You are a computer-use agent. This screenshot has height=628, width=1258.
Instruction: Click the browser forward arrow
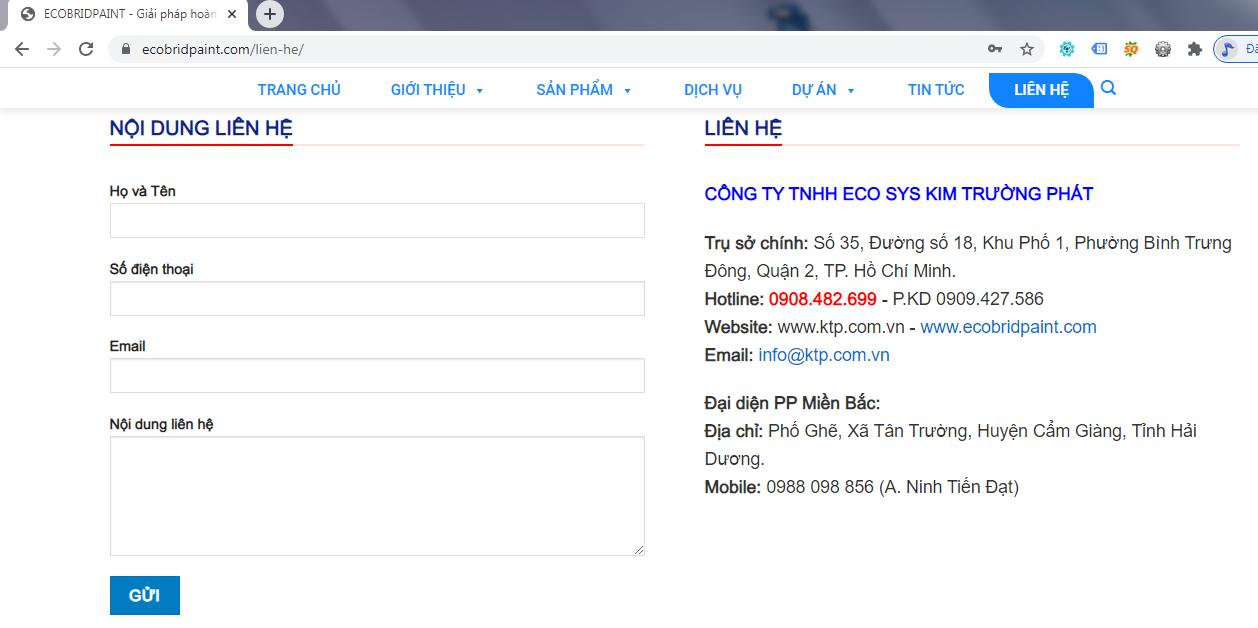point(54,49)
